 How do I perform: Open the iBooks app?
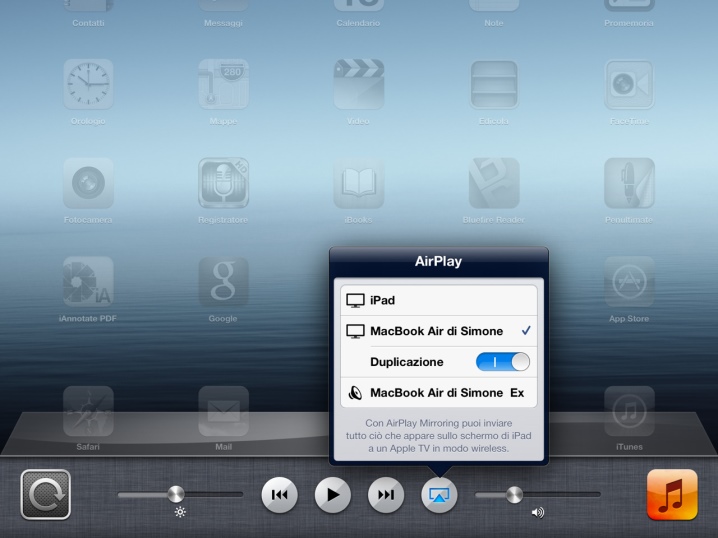[x=359, y=183]
